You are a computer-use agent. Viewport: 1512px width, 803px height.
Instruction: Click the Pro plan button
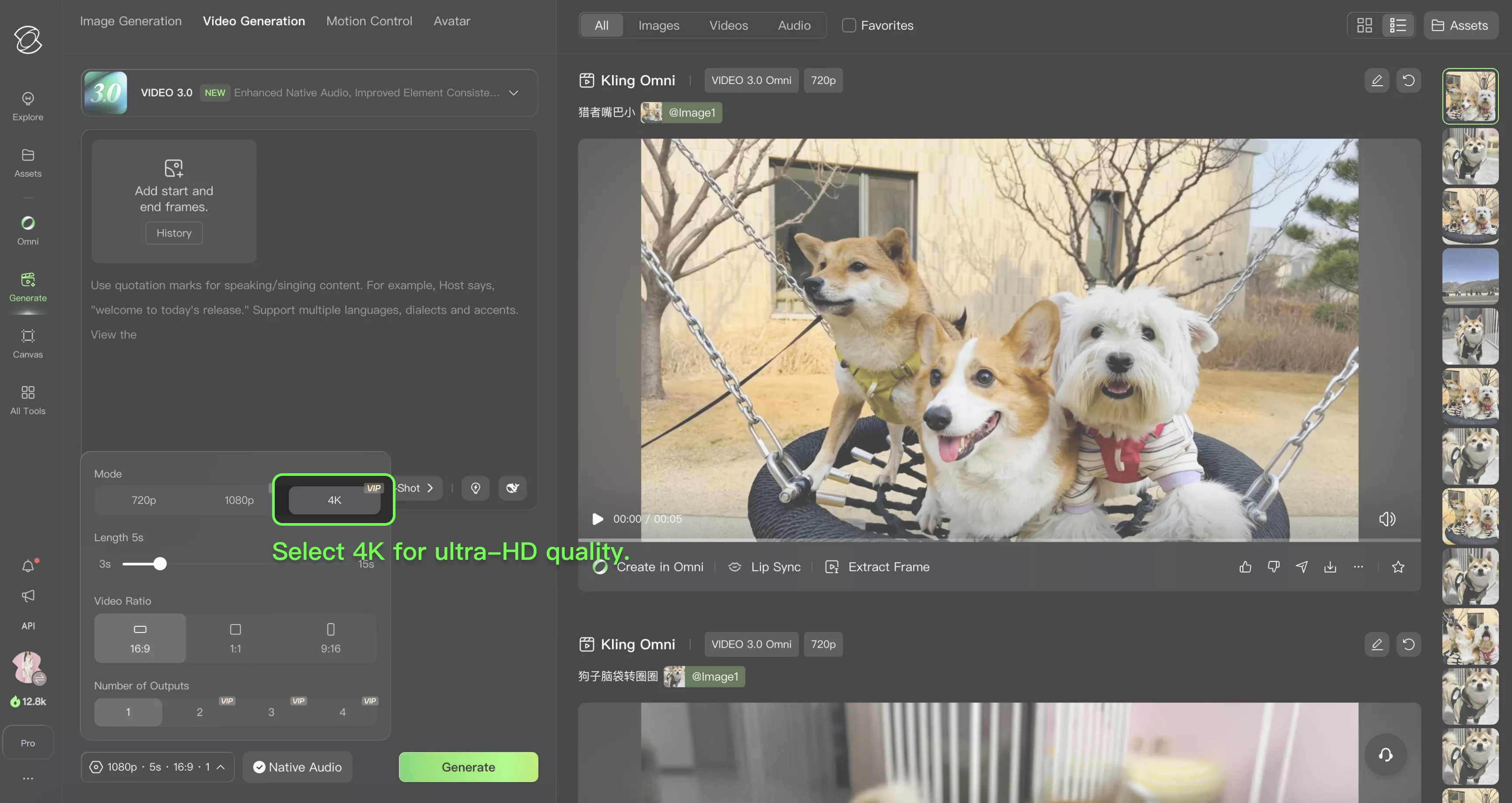28,743
